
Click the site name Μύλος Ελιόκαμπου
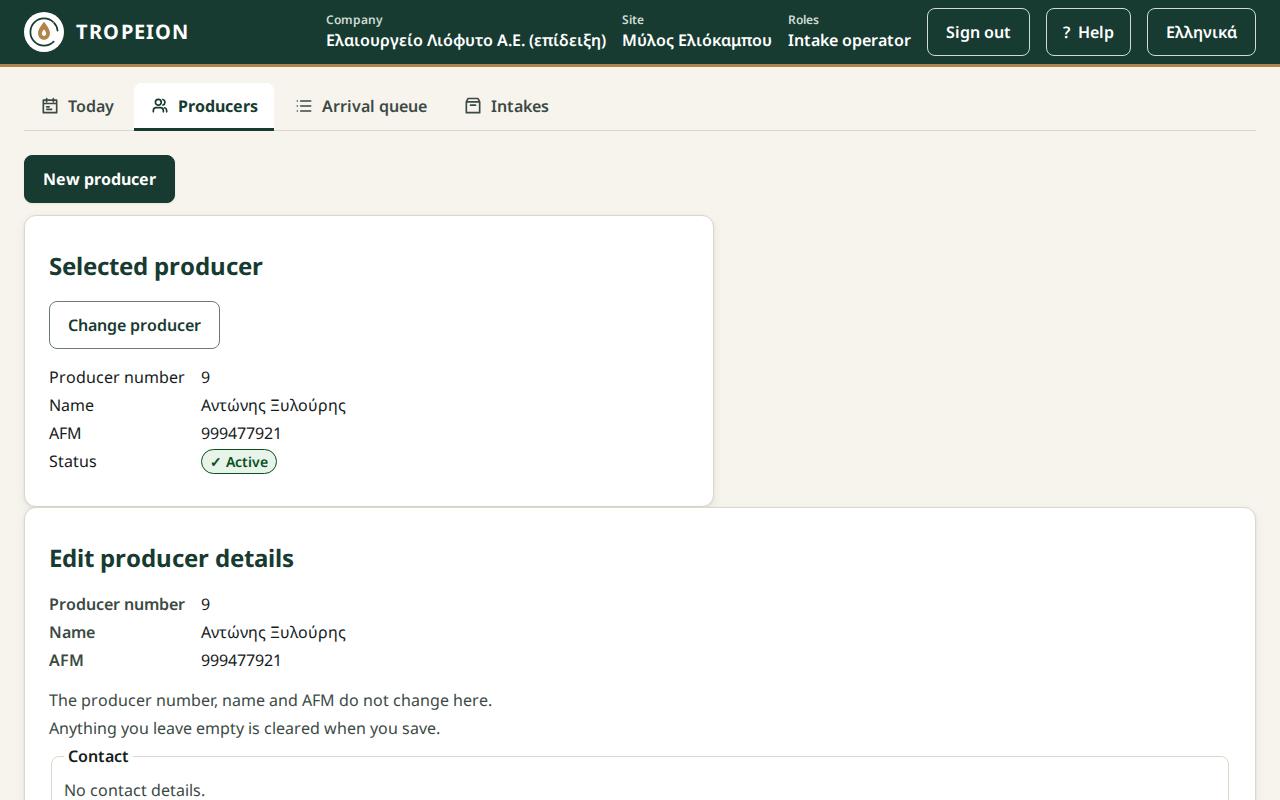[697, 41]
